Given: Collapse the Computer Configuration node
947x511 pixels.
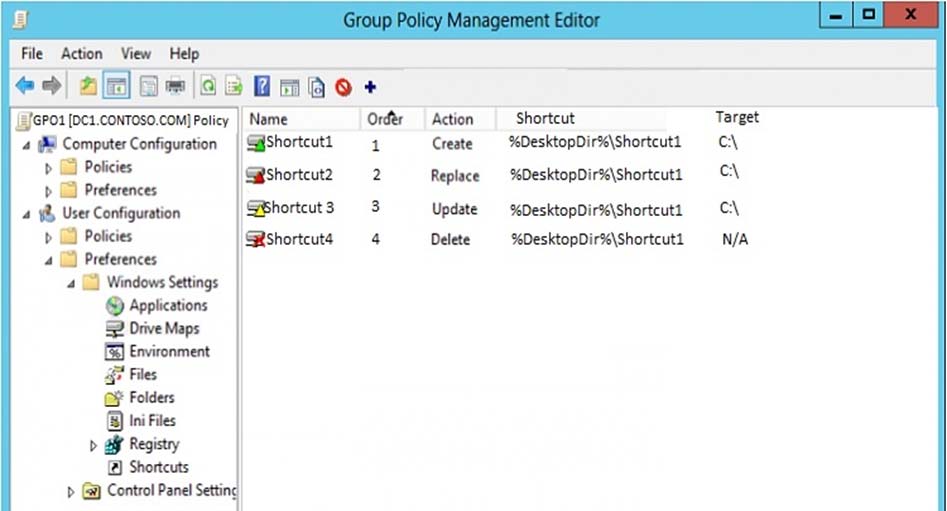Looking at the screenshot, I should [26, 146].
